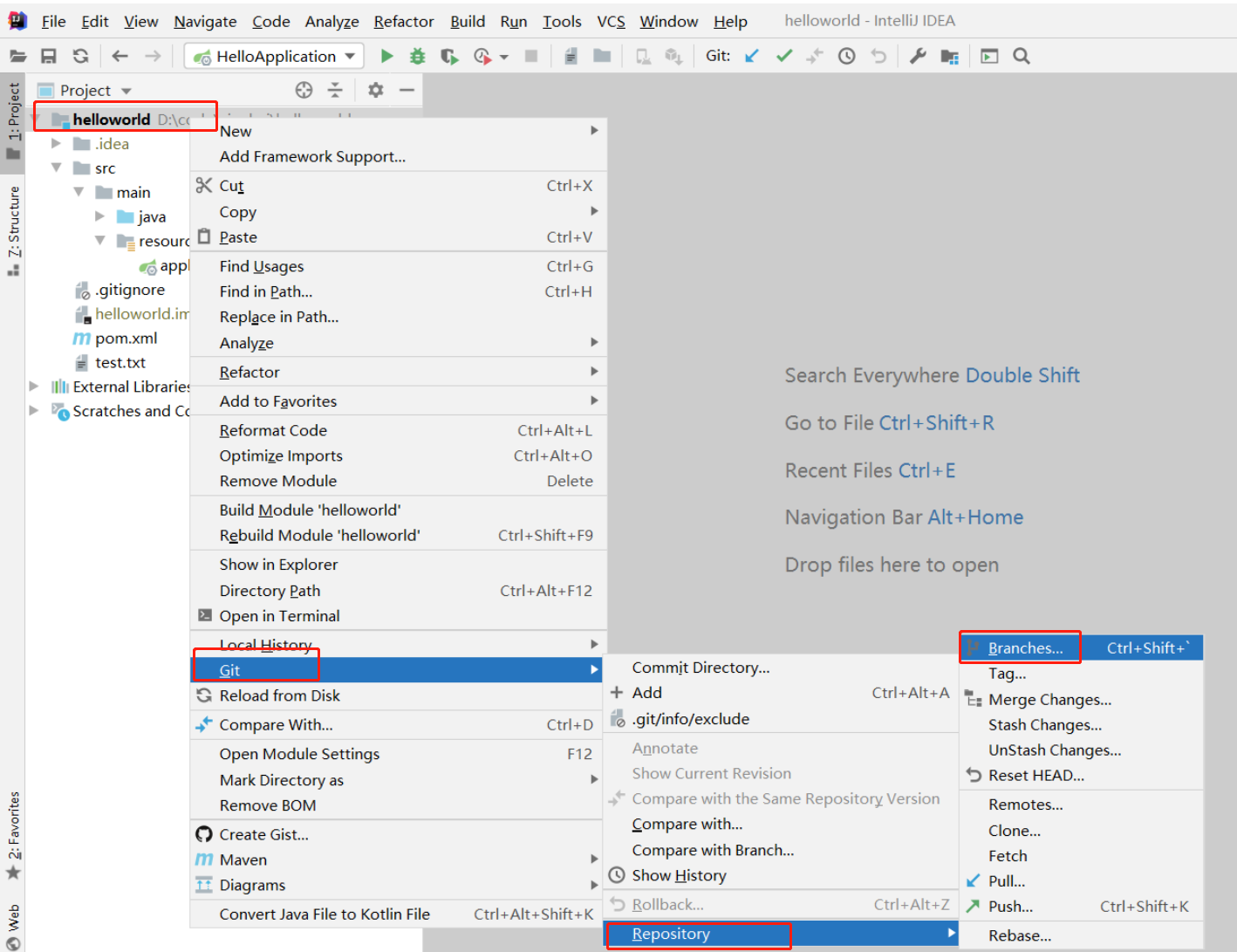Commit changes with the green checkmark icon
1237x952 pixels.
click(784, 56)
